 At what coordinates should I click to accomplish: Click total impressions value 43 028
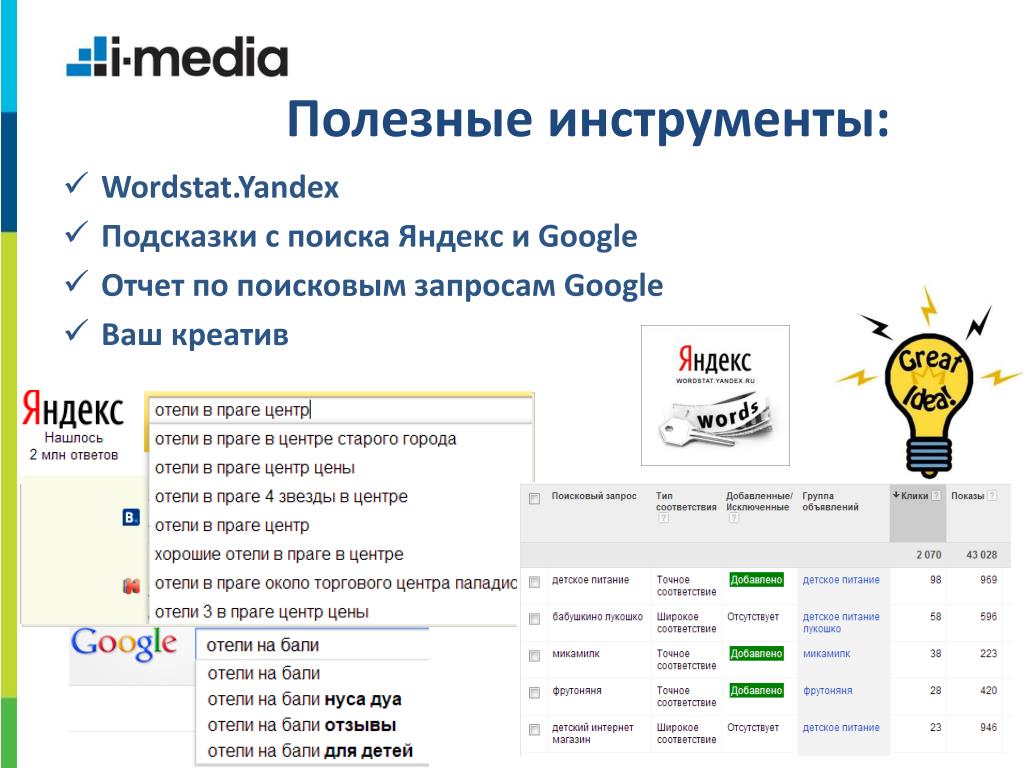click(982, 554)
